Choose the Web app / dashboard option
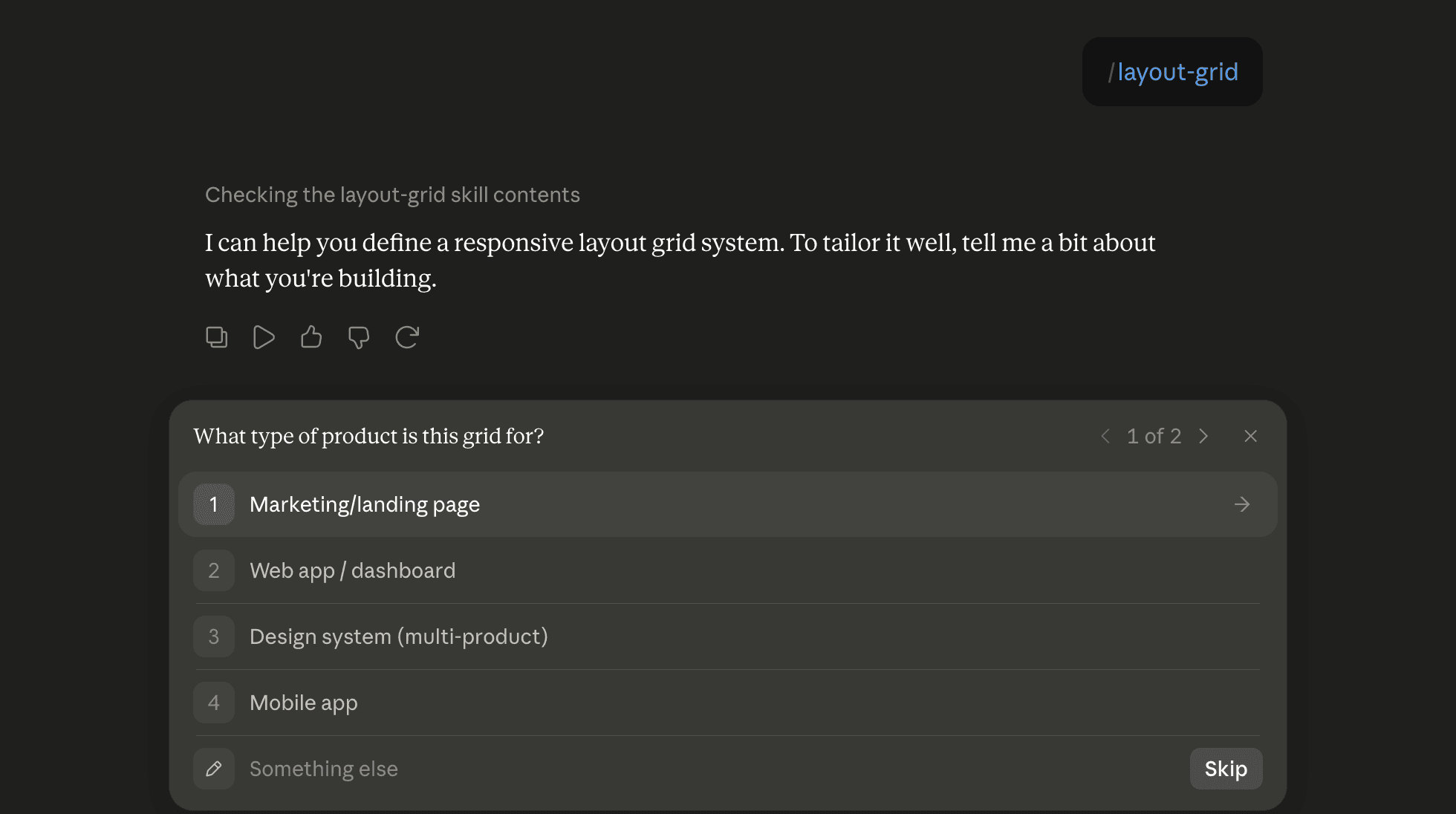This screenshot has width=1456, height=814. point(728,570)
